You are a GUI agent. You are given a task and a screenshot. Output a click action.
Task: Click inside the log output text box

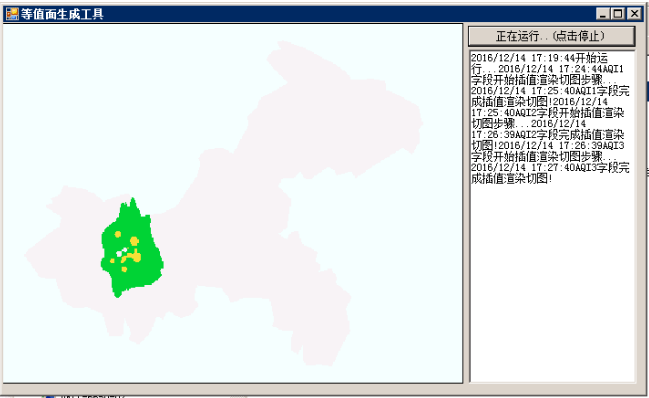pos(552,216)
